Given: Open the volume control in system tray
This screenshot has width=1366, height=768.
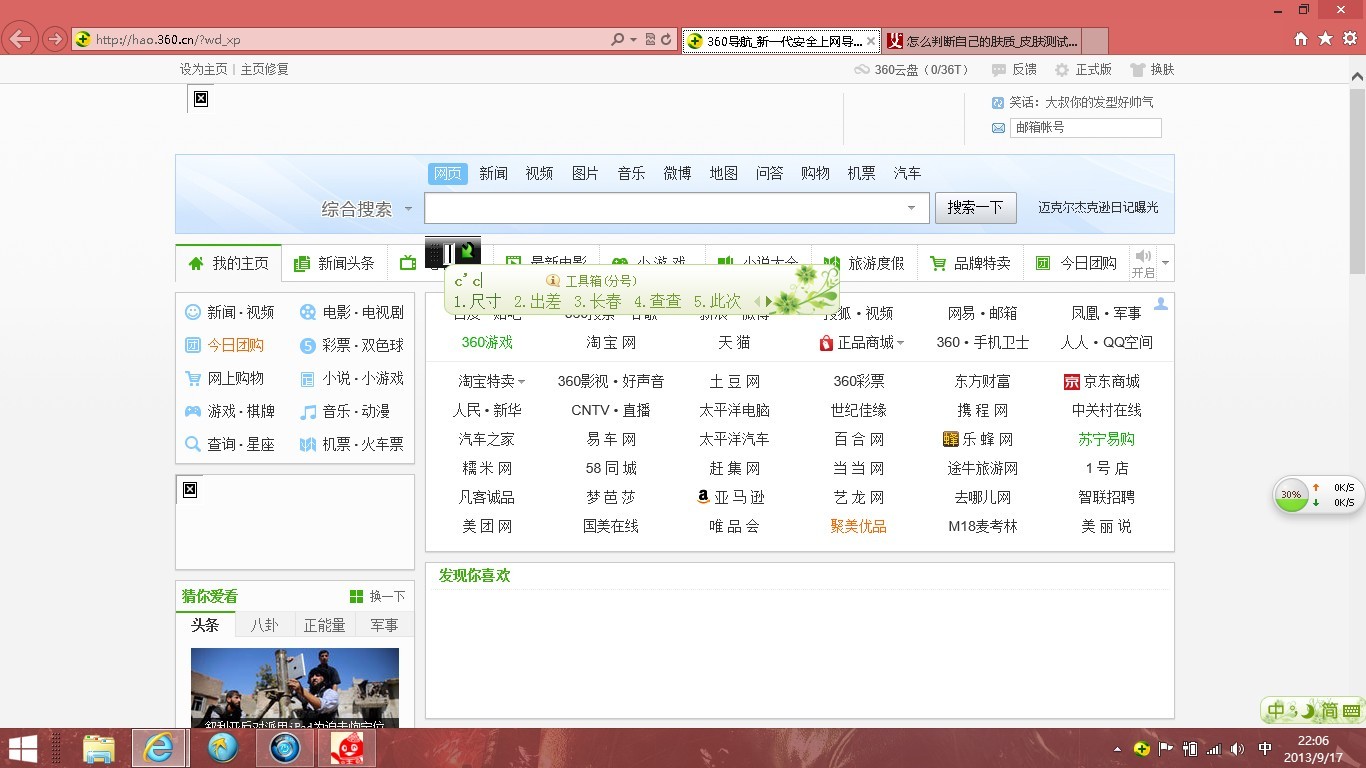Looking at the screenshot, I should coord(1238,748).
